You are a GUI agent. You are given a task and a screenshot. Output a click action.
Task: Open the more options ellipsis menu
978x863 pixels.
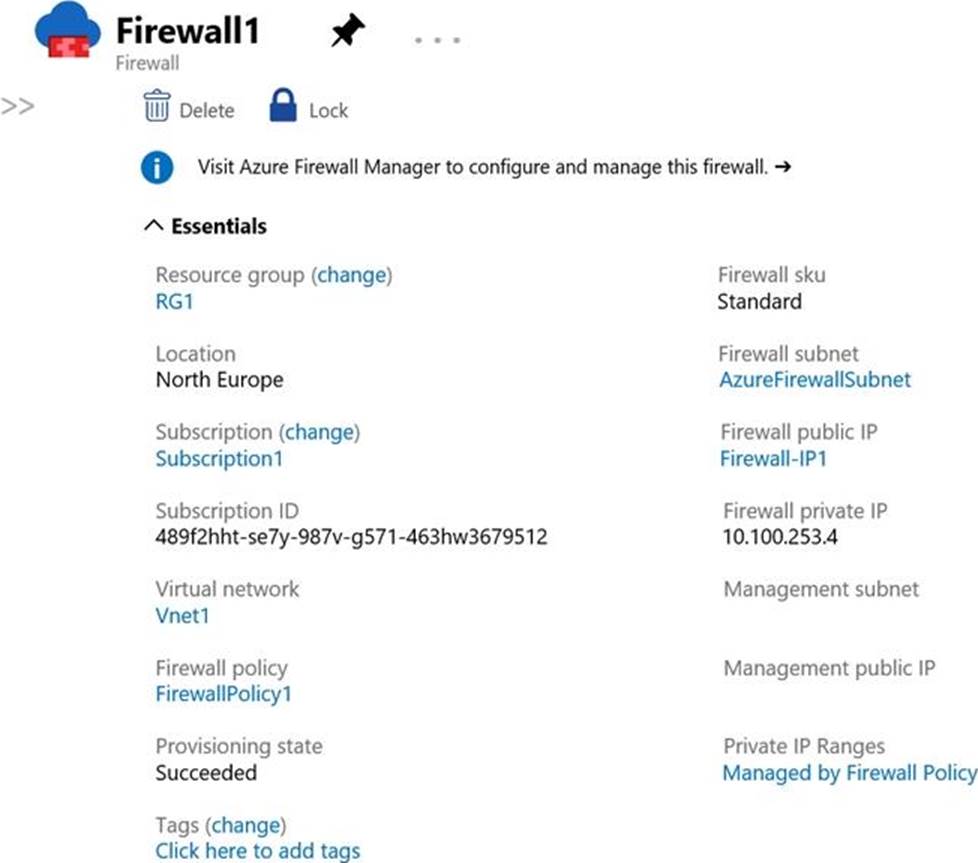tap(437, 40)
